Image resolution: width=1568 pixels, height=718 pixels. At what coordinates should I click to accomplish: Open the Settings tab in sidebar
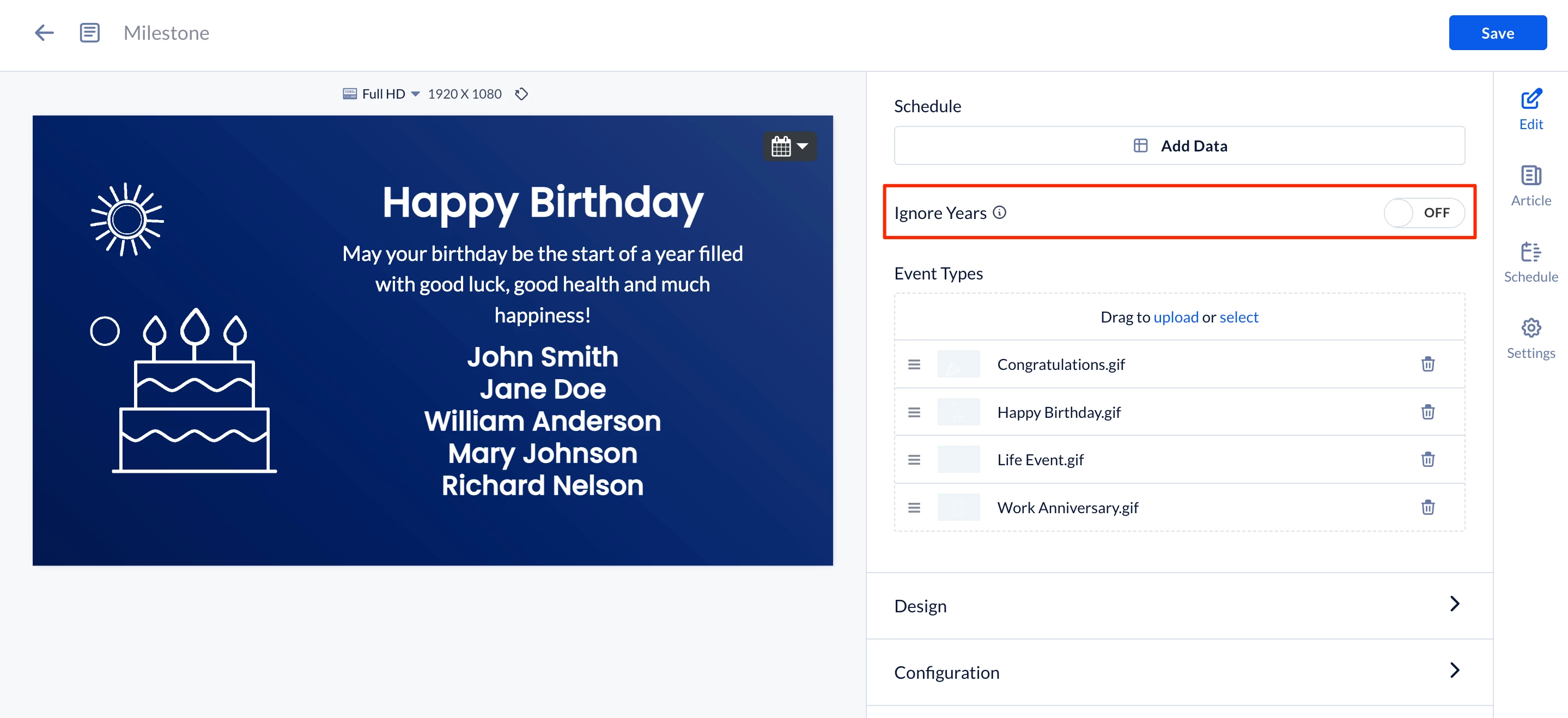[x=1530, y=339]
